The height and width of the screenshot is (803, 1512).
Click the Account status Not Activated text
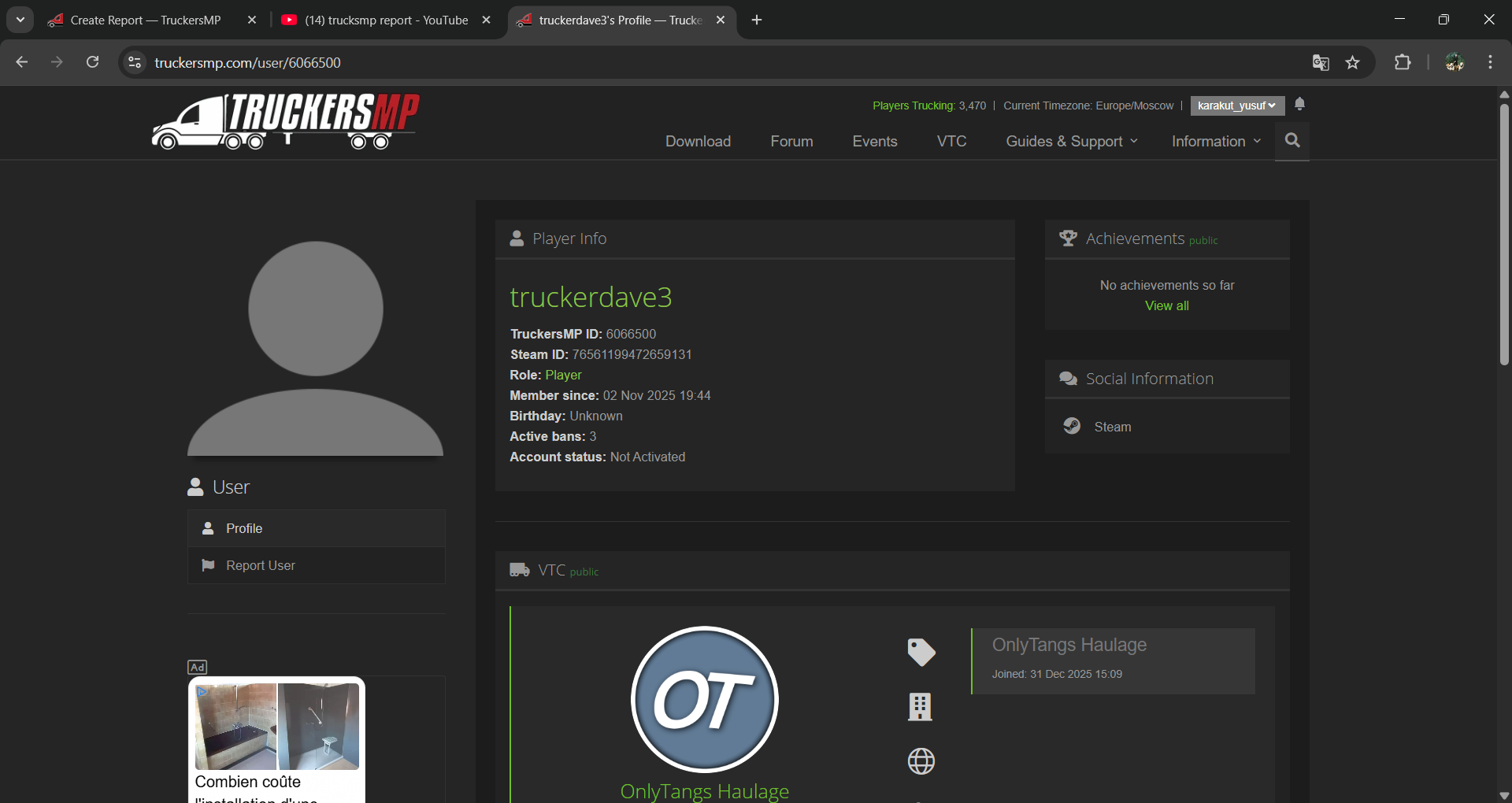tap(598, 457)
